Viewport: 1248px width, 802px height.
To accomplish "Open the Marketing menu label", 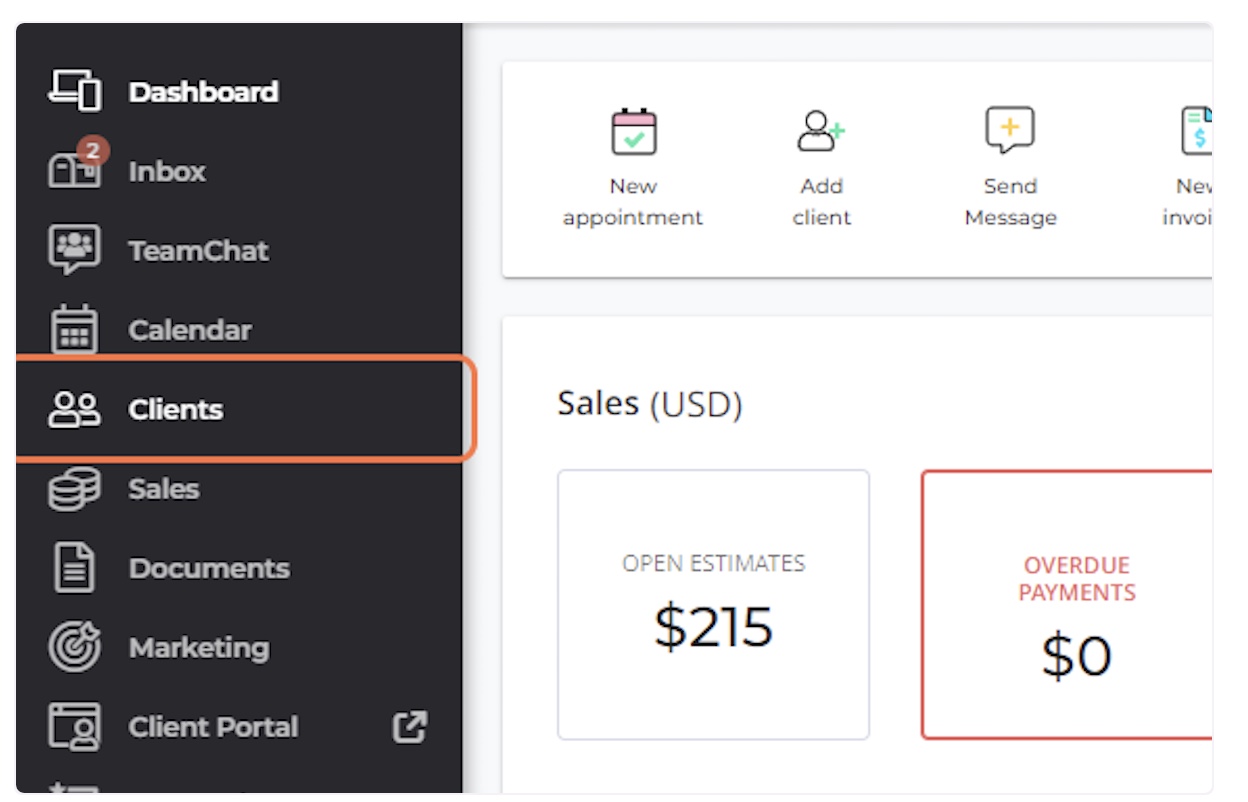I will pyautogui.click(x=199, y=647).
